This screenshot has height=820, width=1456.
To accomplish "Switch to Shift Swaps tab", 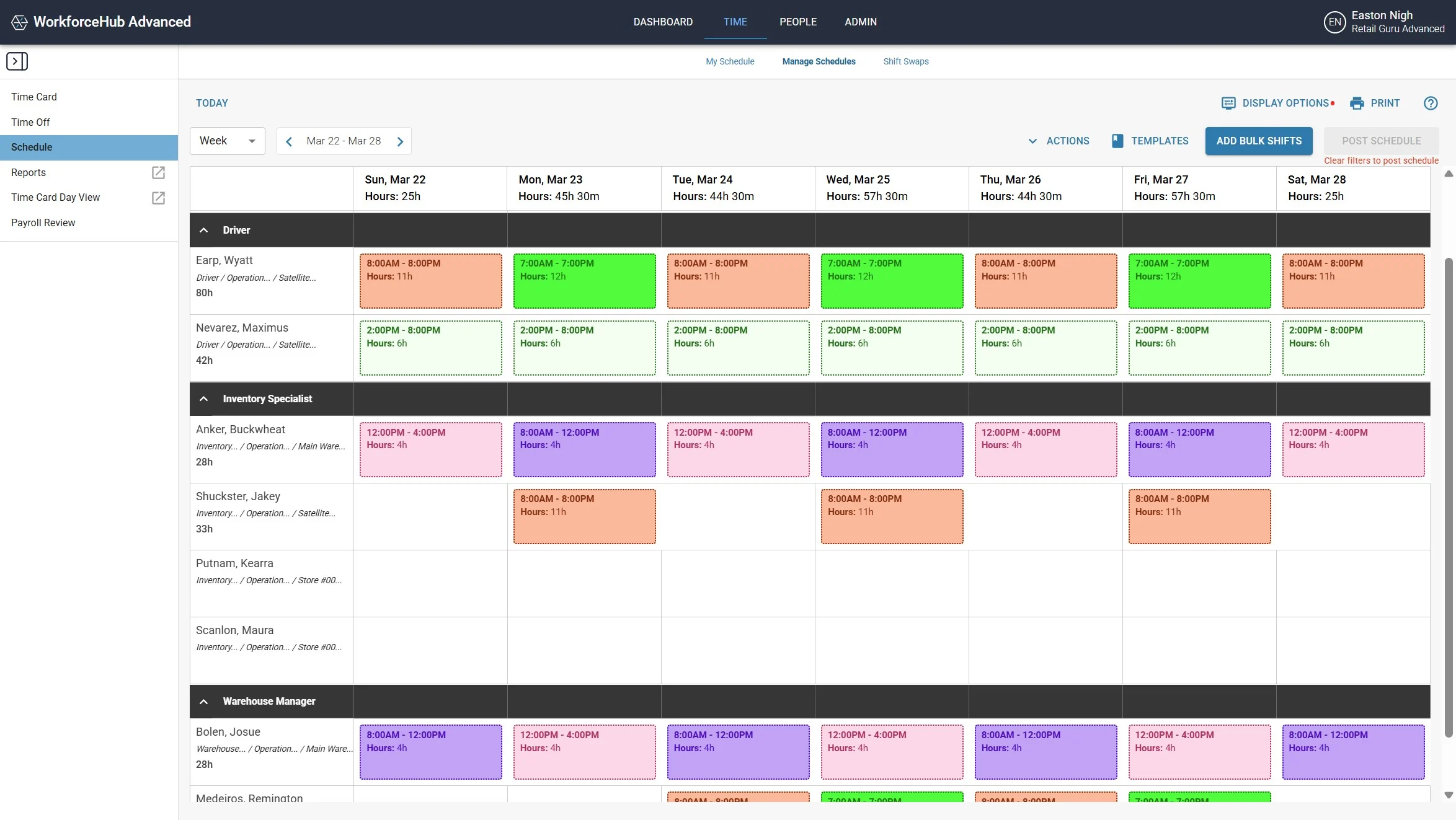I will tap(905, 61).
